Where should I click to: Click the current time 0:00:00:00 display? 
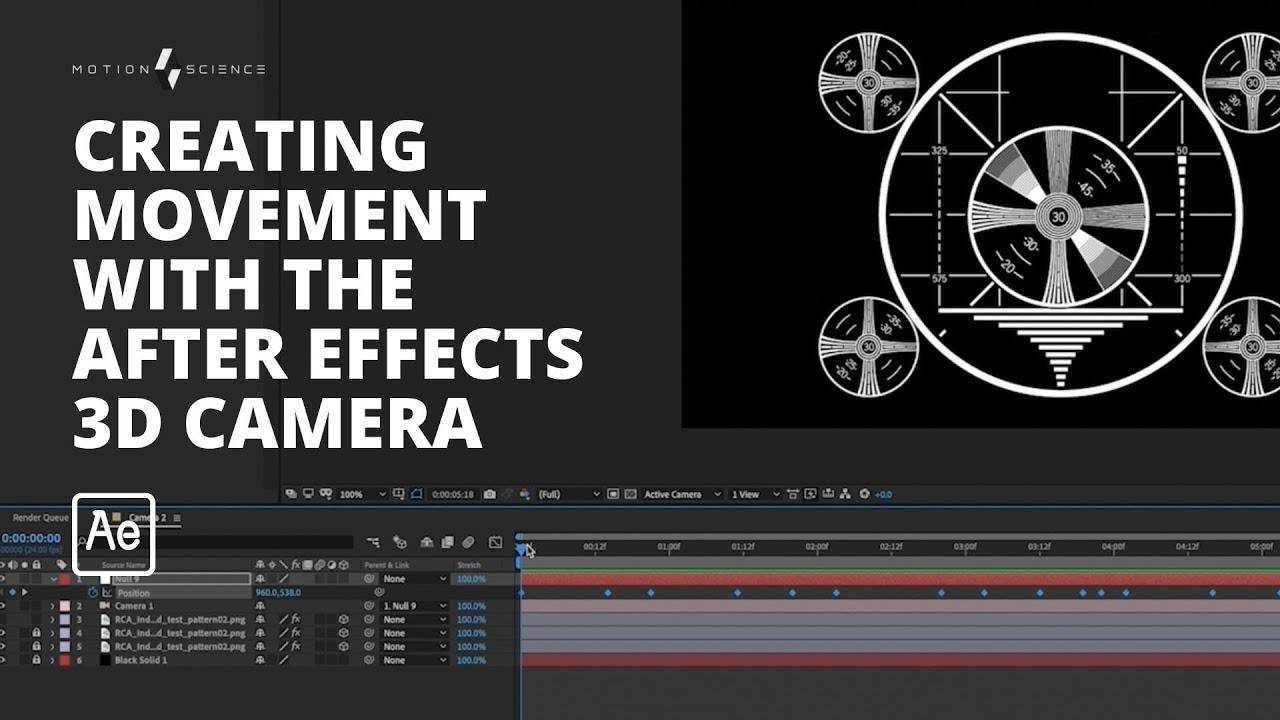pyautogui.click(x=32, y=538)
